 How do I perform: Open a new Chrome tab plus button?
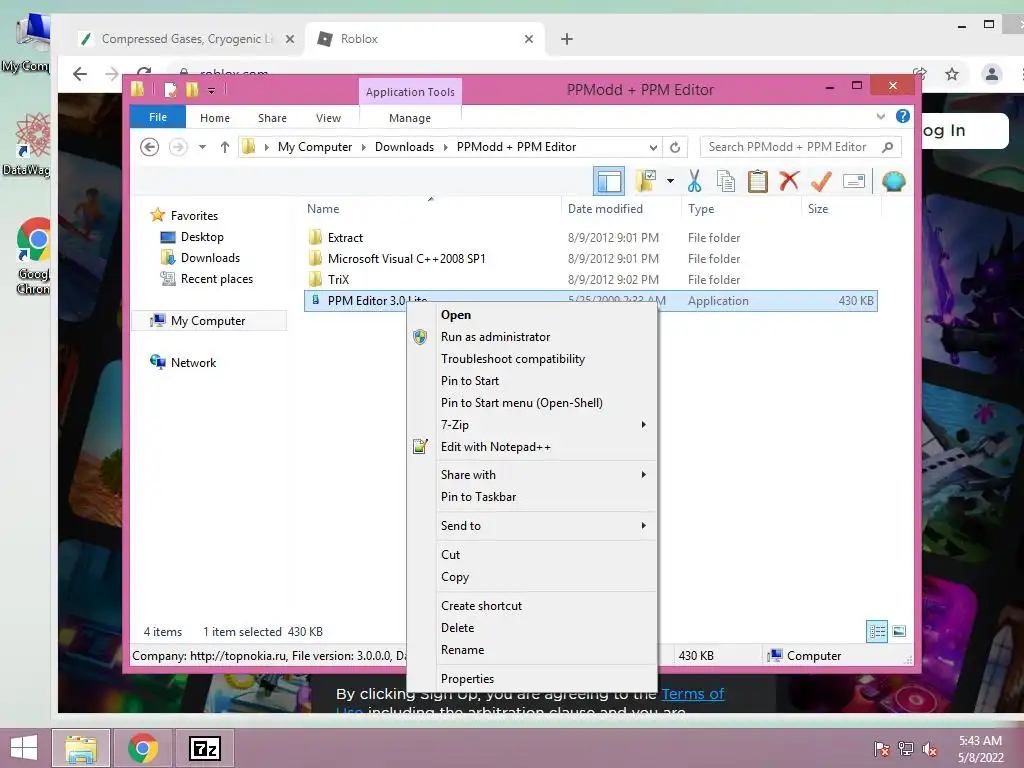(x=567, y=39)
